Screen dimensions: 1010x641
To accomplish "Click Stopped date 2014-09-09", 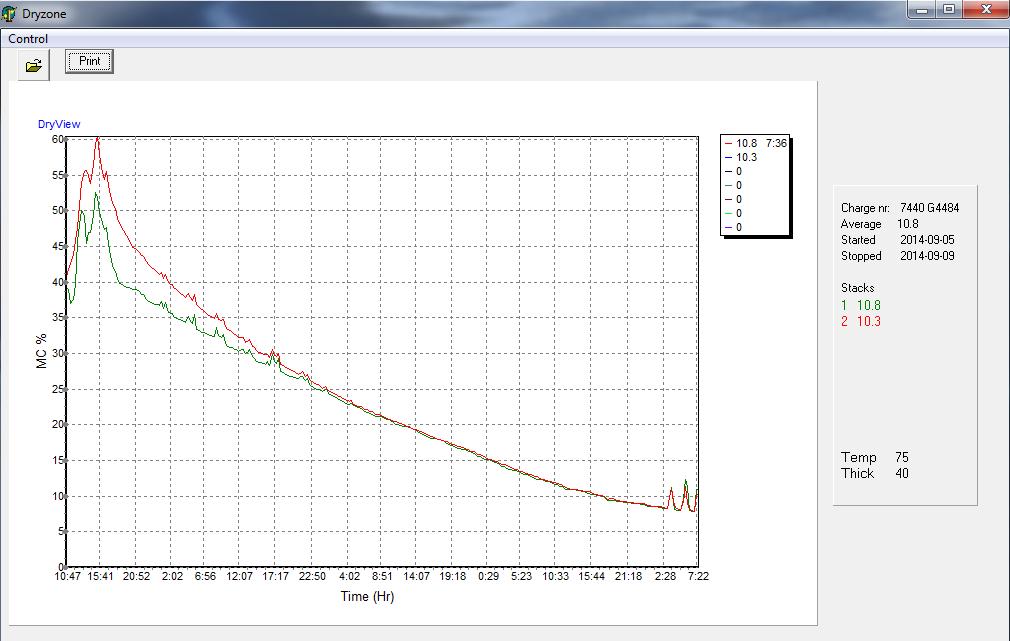I will 927,256.
